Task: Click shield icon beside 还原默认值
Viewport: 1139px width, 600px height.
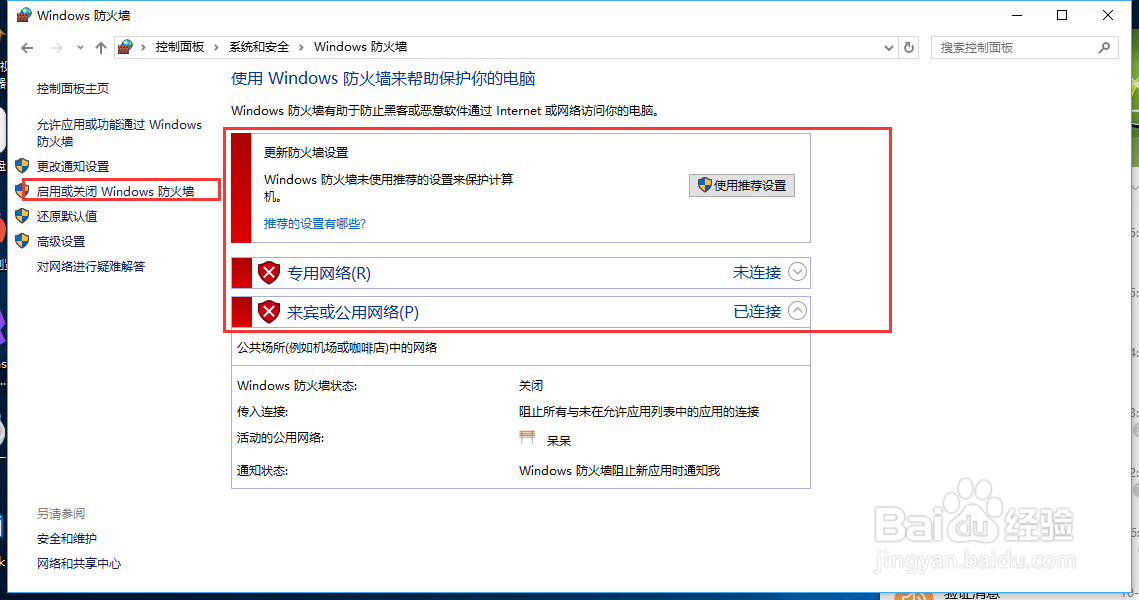Action: tap(23, 216)
